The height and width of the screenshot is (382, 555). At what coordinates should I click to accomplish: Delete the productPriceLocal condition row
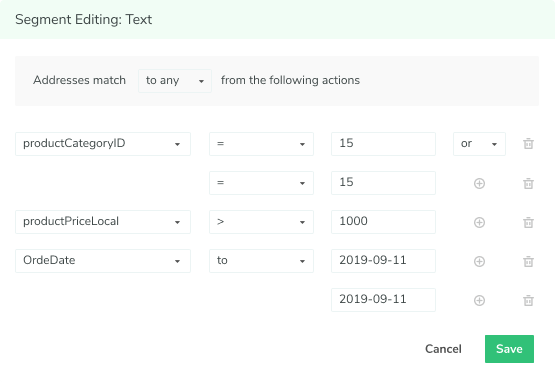[528, 222]
